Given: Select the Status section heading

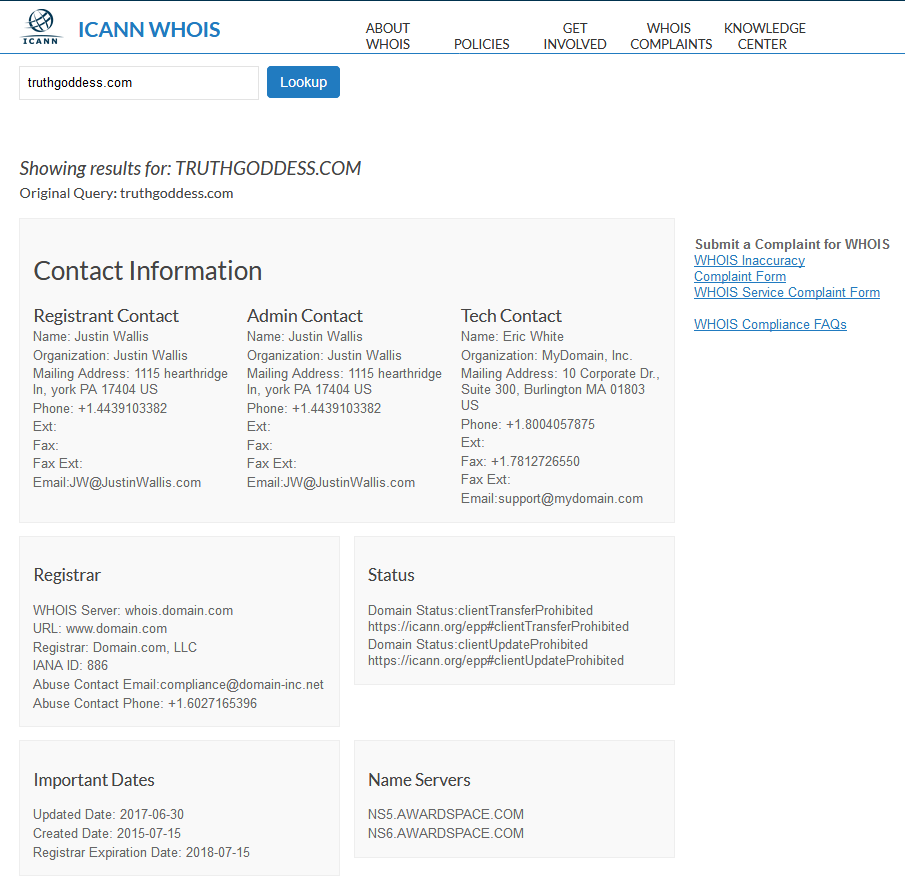Looking at the screenshot, I should coord(391,575).
